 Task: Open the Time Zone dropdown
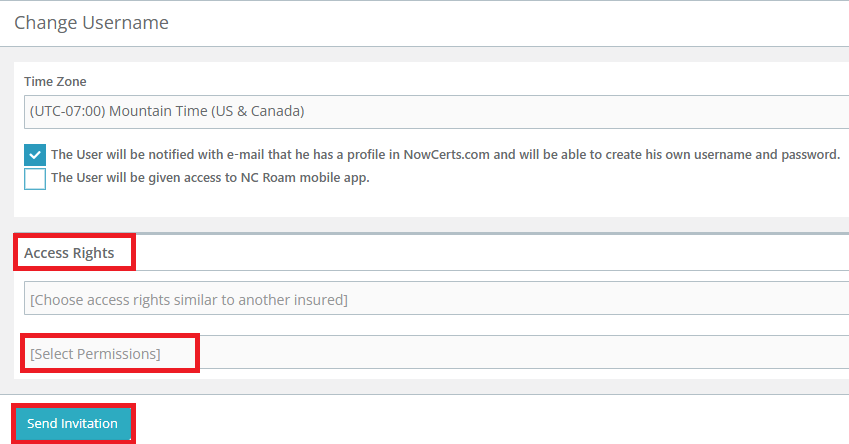point(436,112)
